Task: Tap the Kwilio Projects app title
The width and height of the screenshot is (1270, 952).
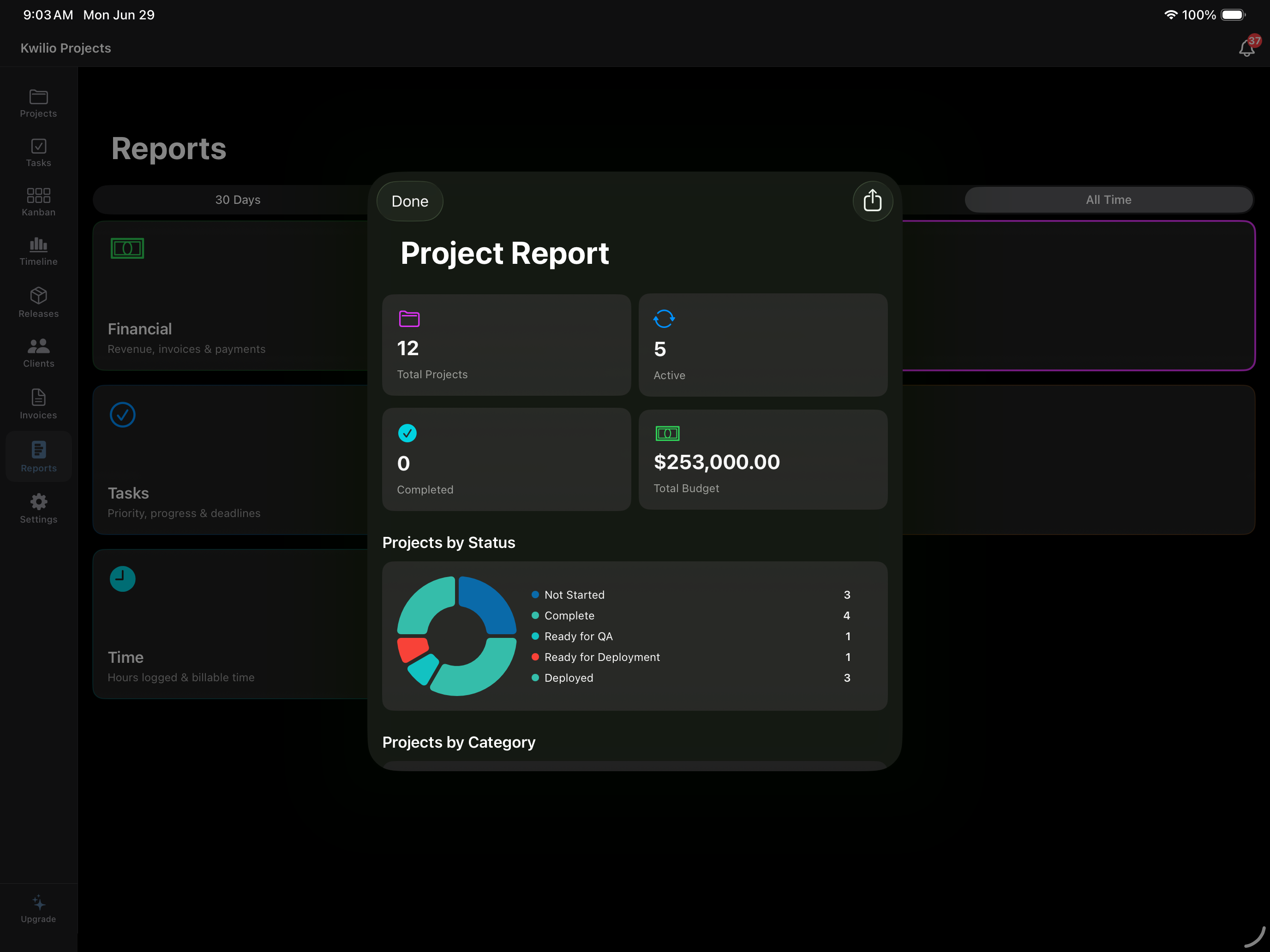Action: tap(66, 48)
